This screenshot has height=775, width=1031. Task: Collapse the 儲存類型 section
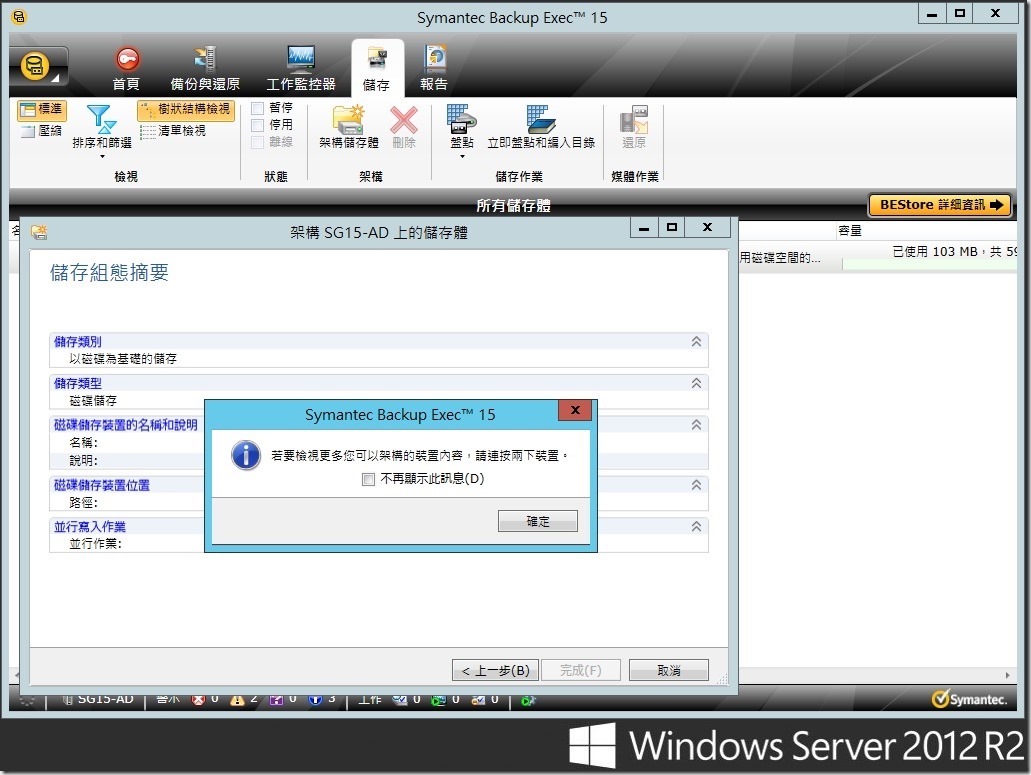(x=696, y=383)
